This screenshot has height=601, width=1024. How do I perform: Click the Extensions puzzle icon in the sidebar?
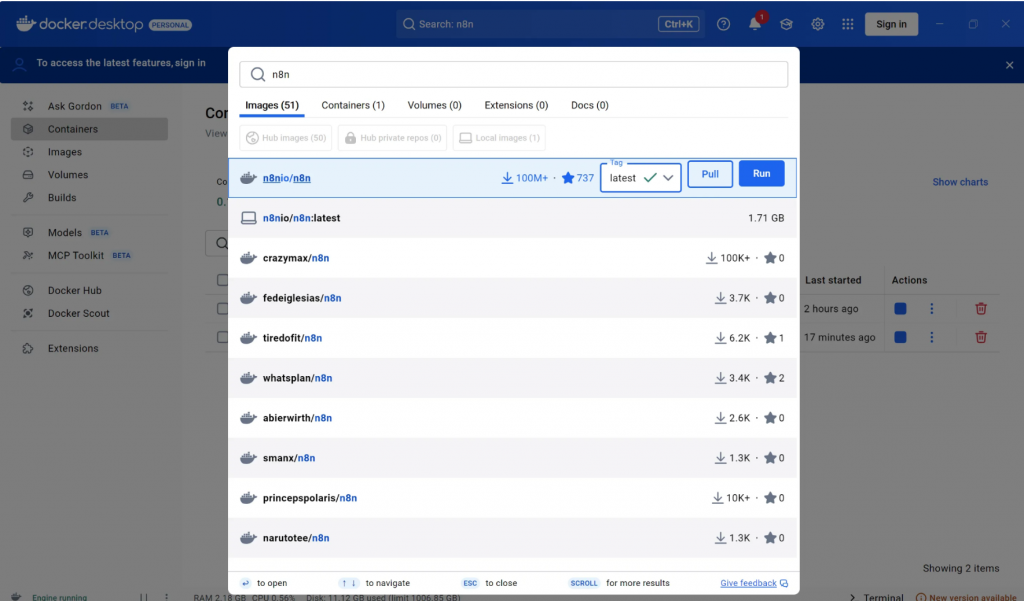pyautogui.click(x=28, y=348)
